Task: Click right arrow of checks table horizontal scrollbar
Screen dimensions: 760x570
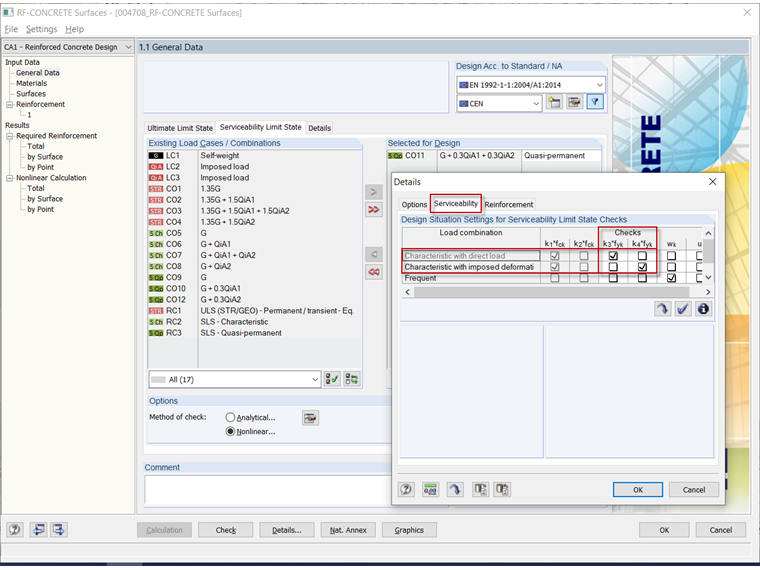Action: pos(708,292)
